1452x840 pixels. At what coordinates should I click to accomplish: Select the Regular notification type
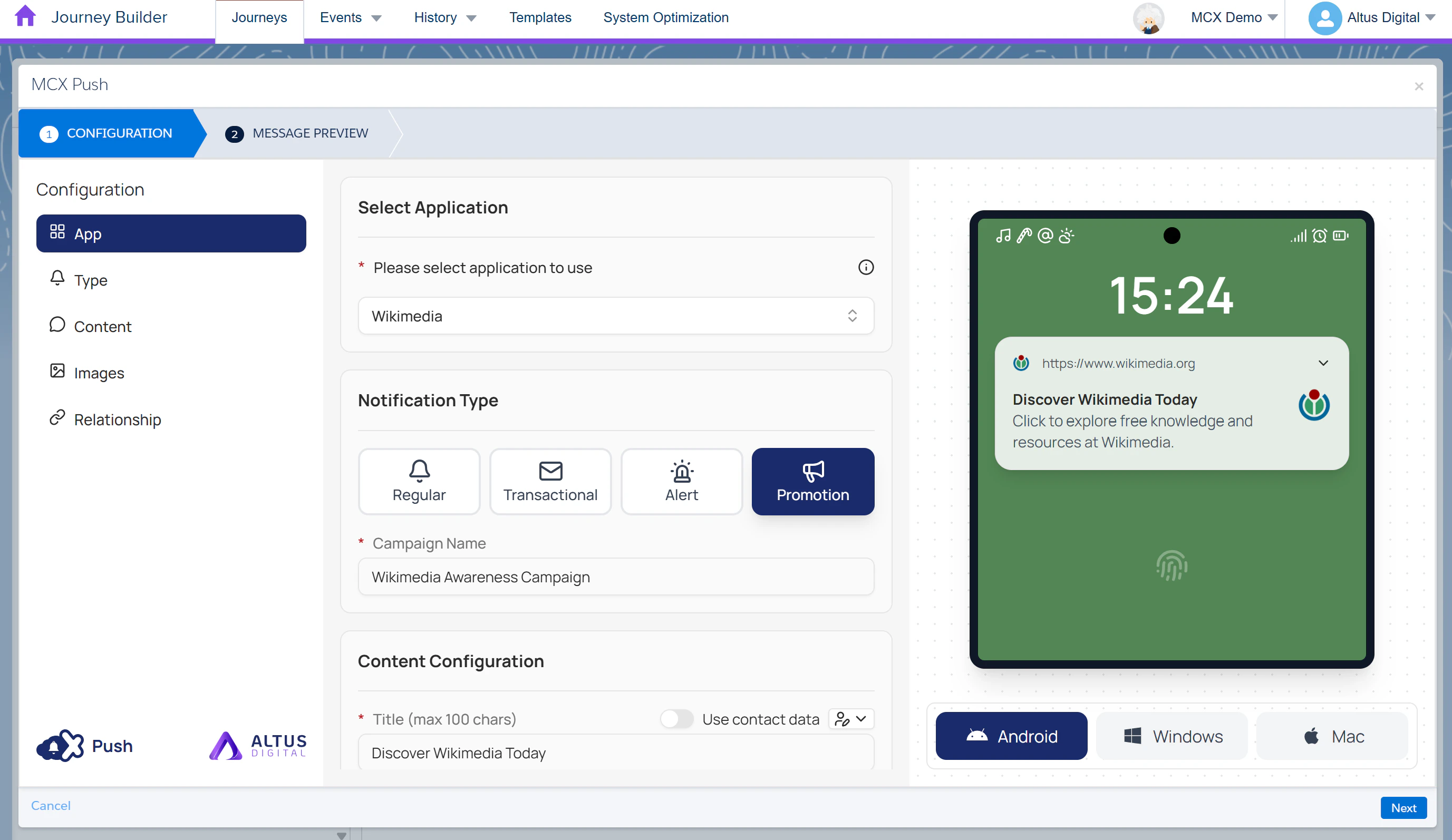point(419,481)
